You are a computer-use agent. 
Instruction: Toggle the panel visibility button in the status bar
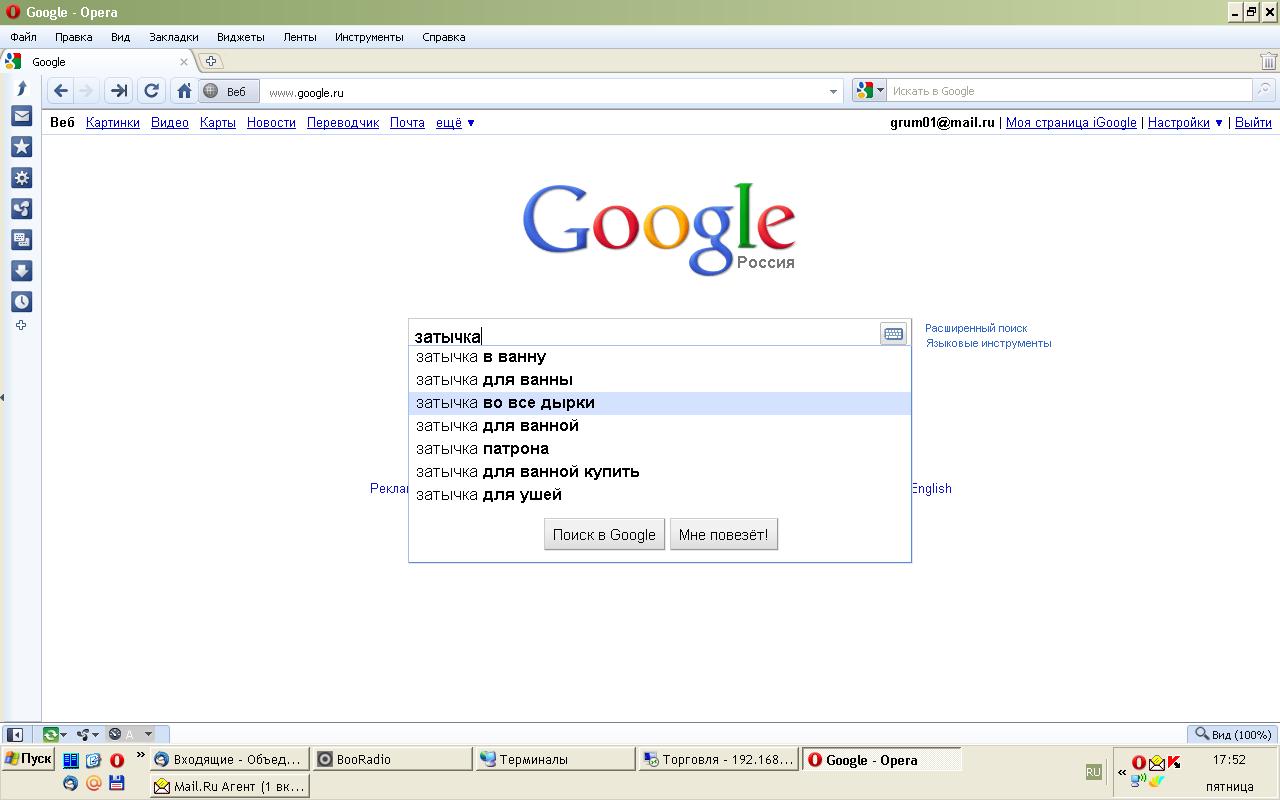tap(15, 734)
